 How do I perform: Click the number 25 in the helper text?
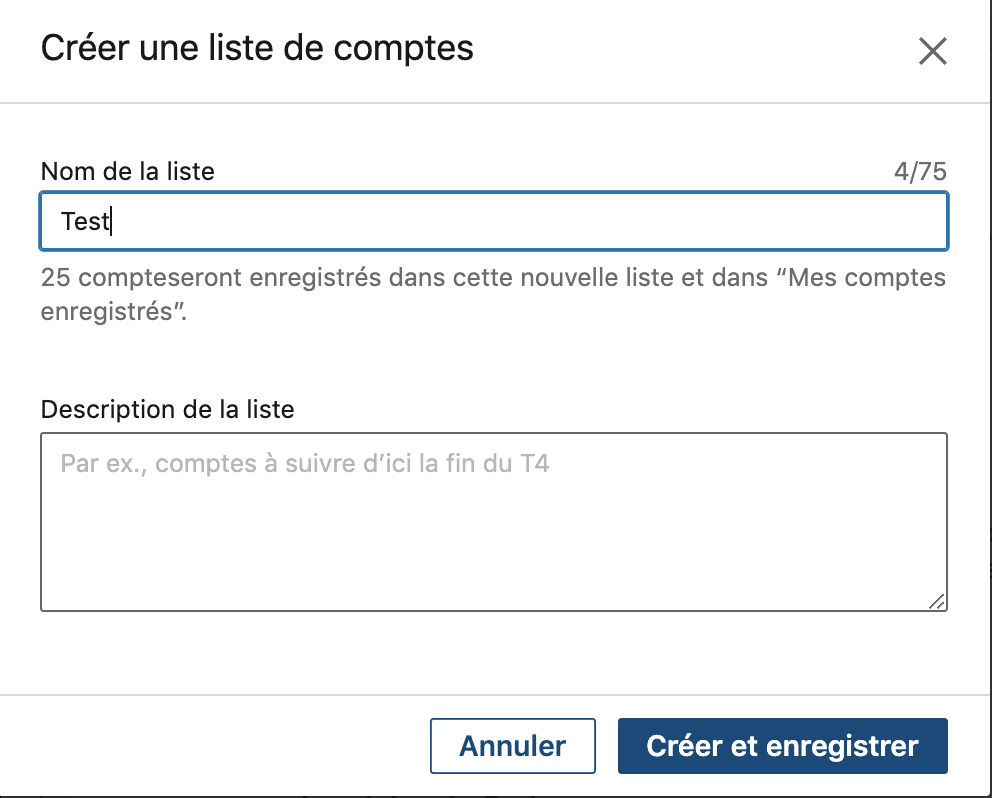(x=56, y=278)
